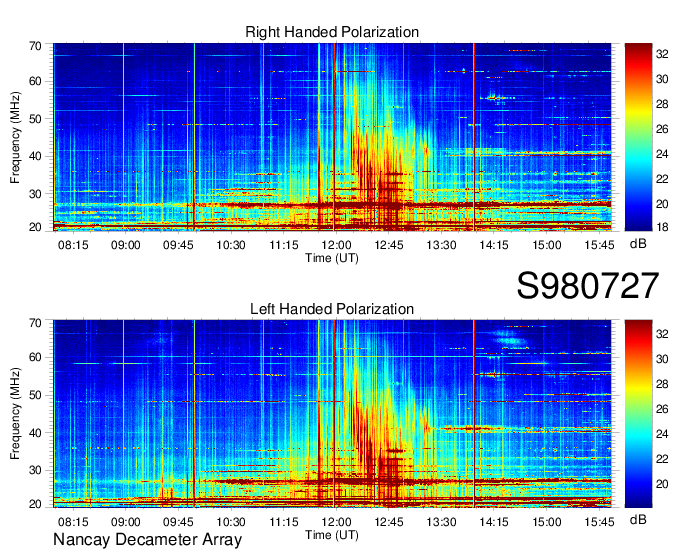The image size is (680, 552).
Task: Click 24 value on right-handed color bar scale
Action: (662, 154)
